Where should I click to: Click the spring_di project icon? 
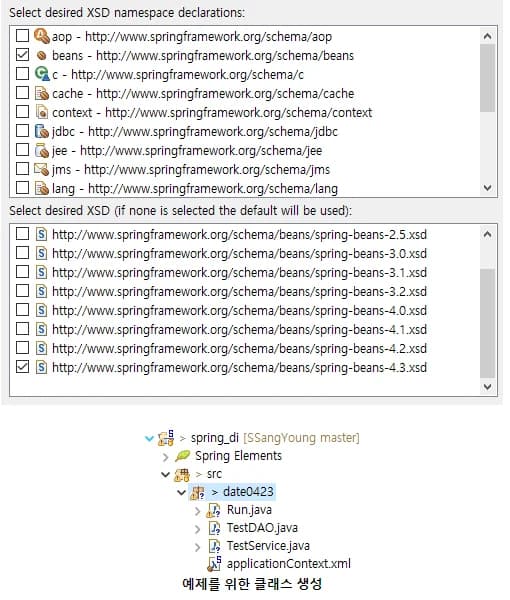tap(166, 438)
